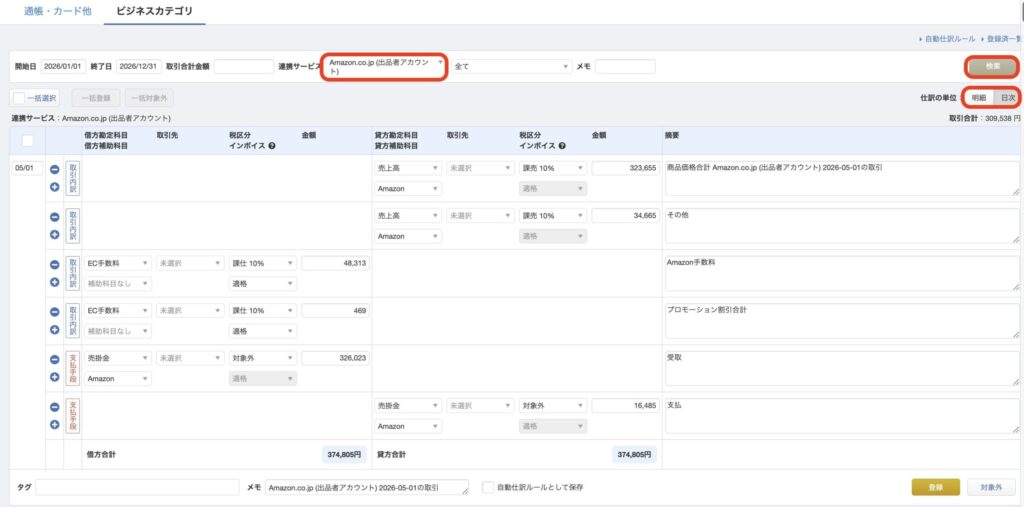Open 適格 invoice dropdown on the 48,313 row
The image size is (1024, 507).
[263, 284]
